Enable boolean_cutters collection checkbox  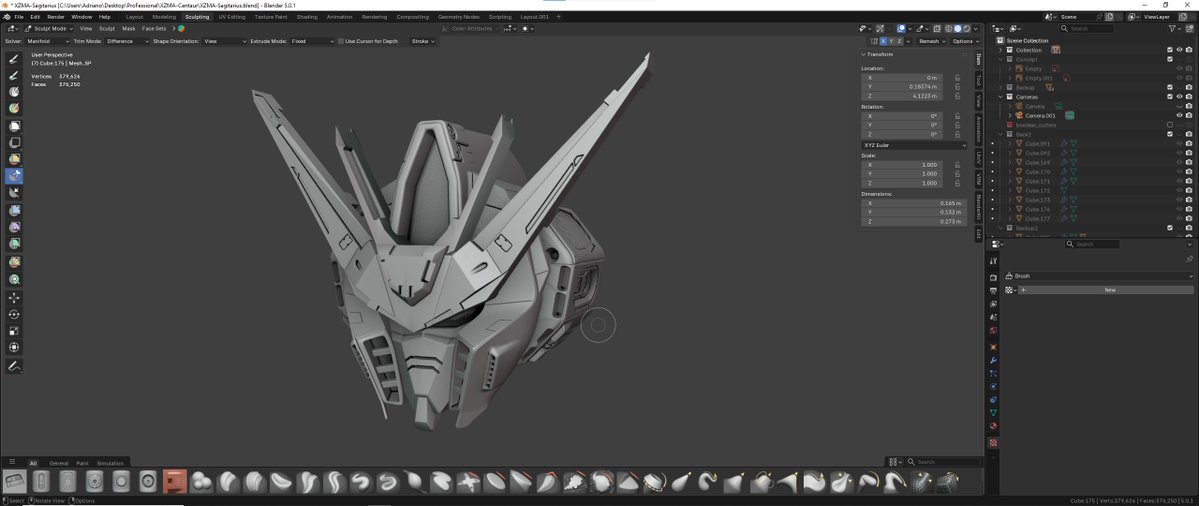pyautogui.click(x=1170, y=125)
